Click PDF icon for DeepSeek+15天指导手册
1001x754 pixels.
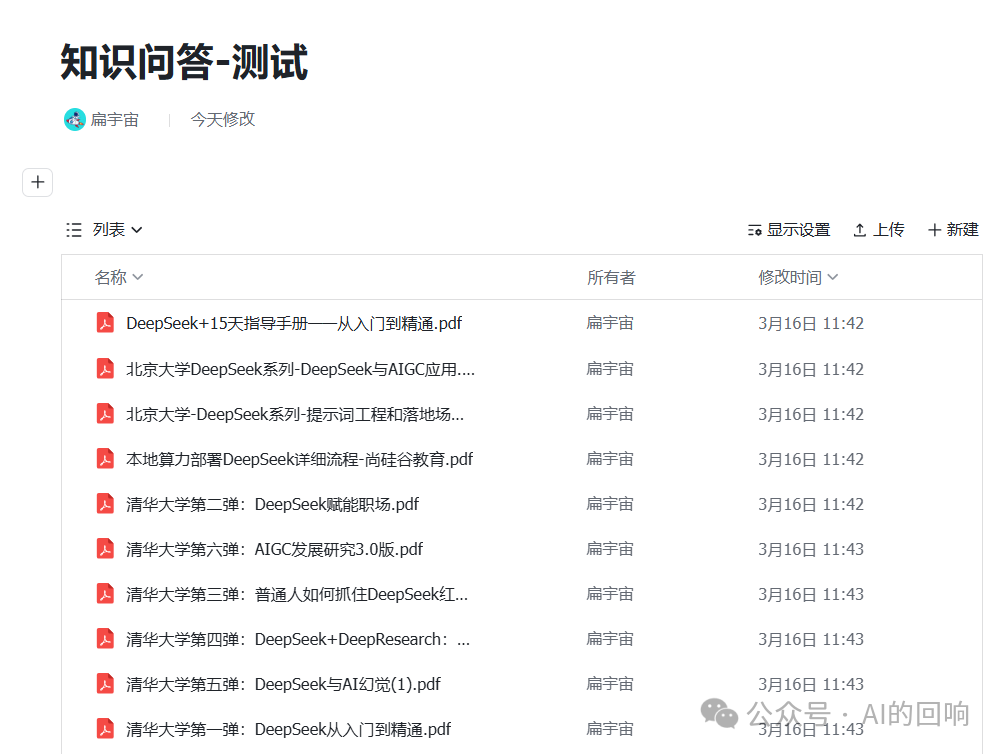105,323
